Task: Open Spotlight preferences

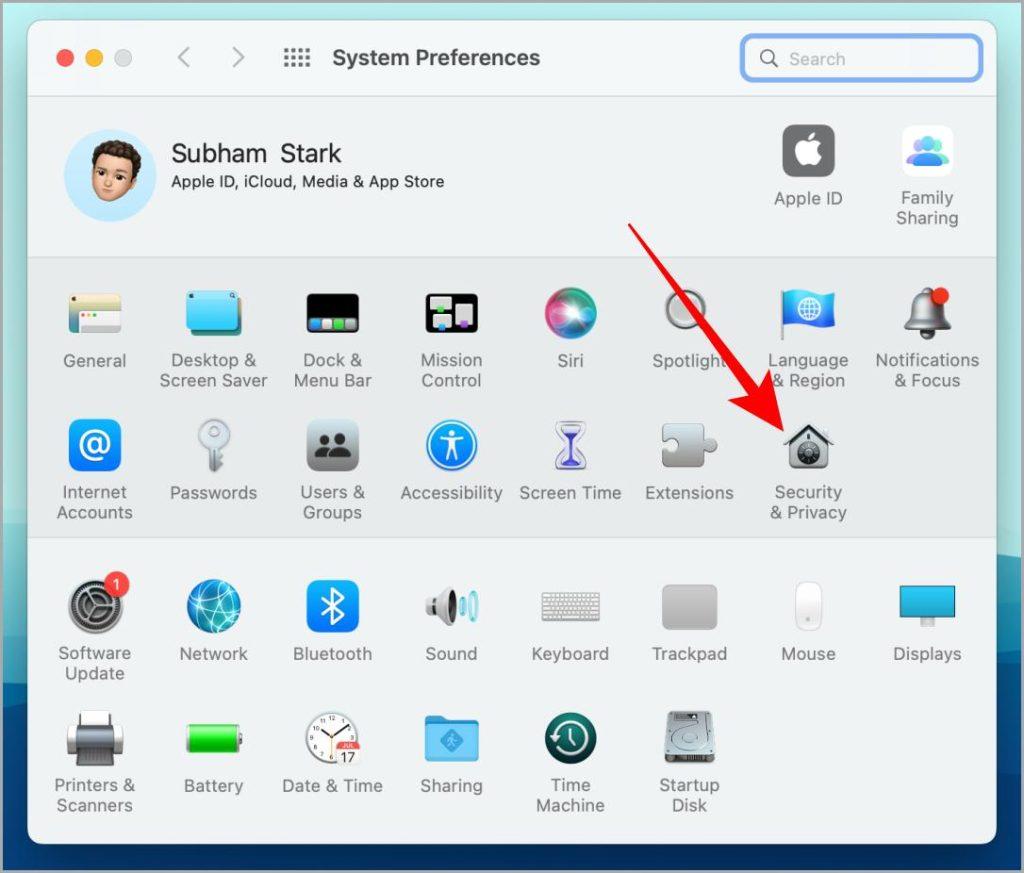Action: 686,312
